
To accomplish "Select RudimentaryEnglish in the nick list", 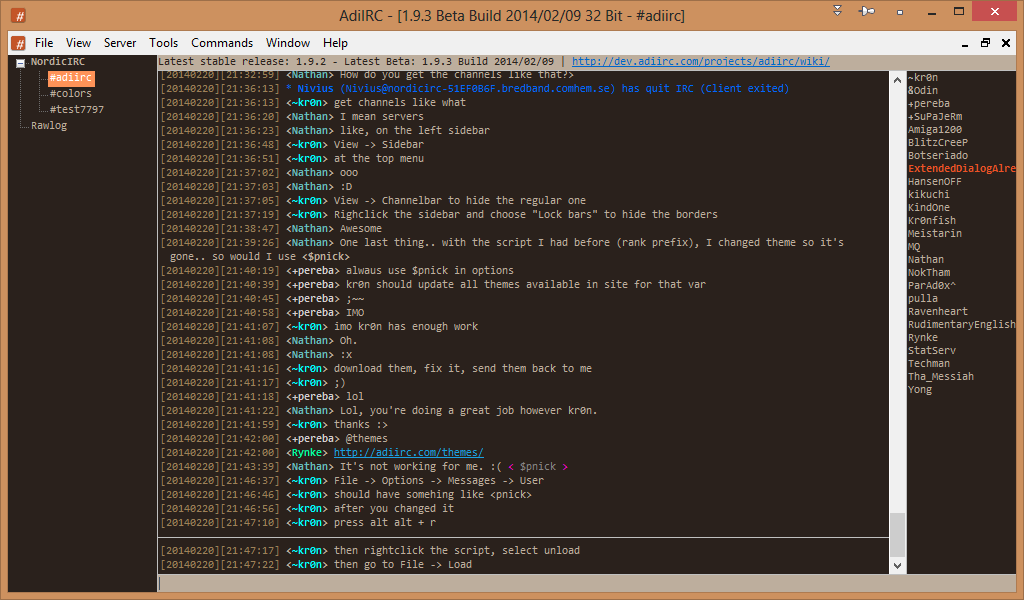I will pyautogui.click(x=961, y=324).
